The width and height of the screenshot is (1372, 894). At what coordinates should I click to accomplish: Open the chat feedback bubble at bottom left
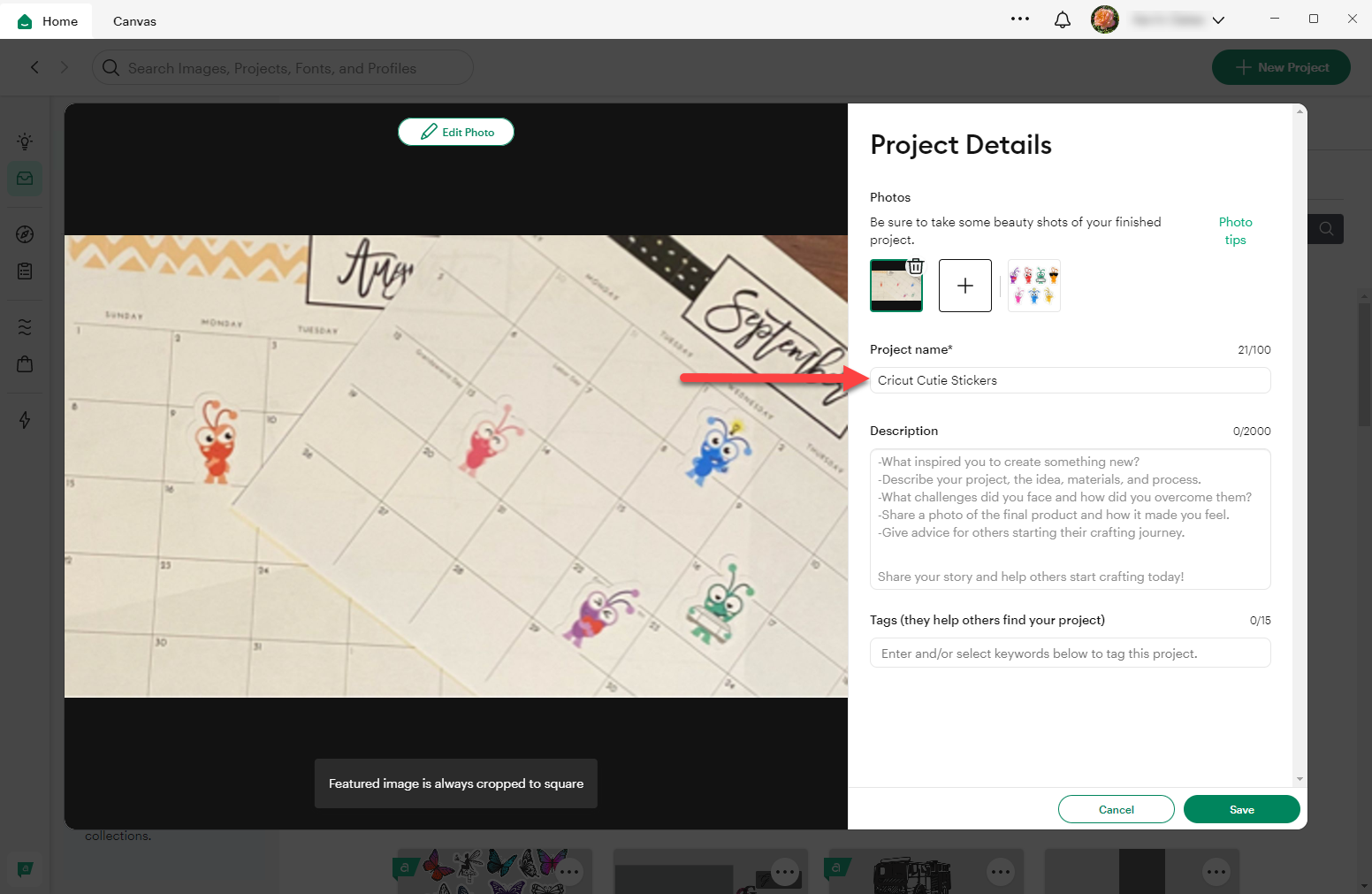point(25,869)
